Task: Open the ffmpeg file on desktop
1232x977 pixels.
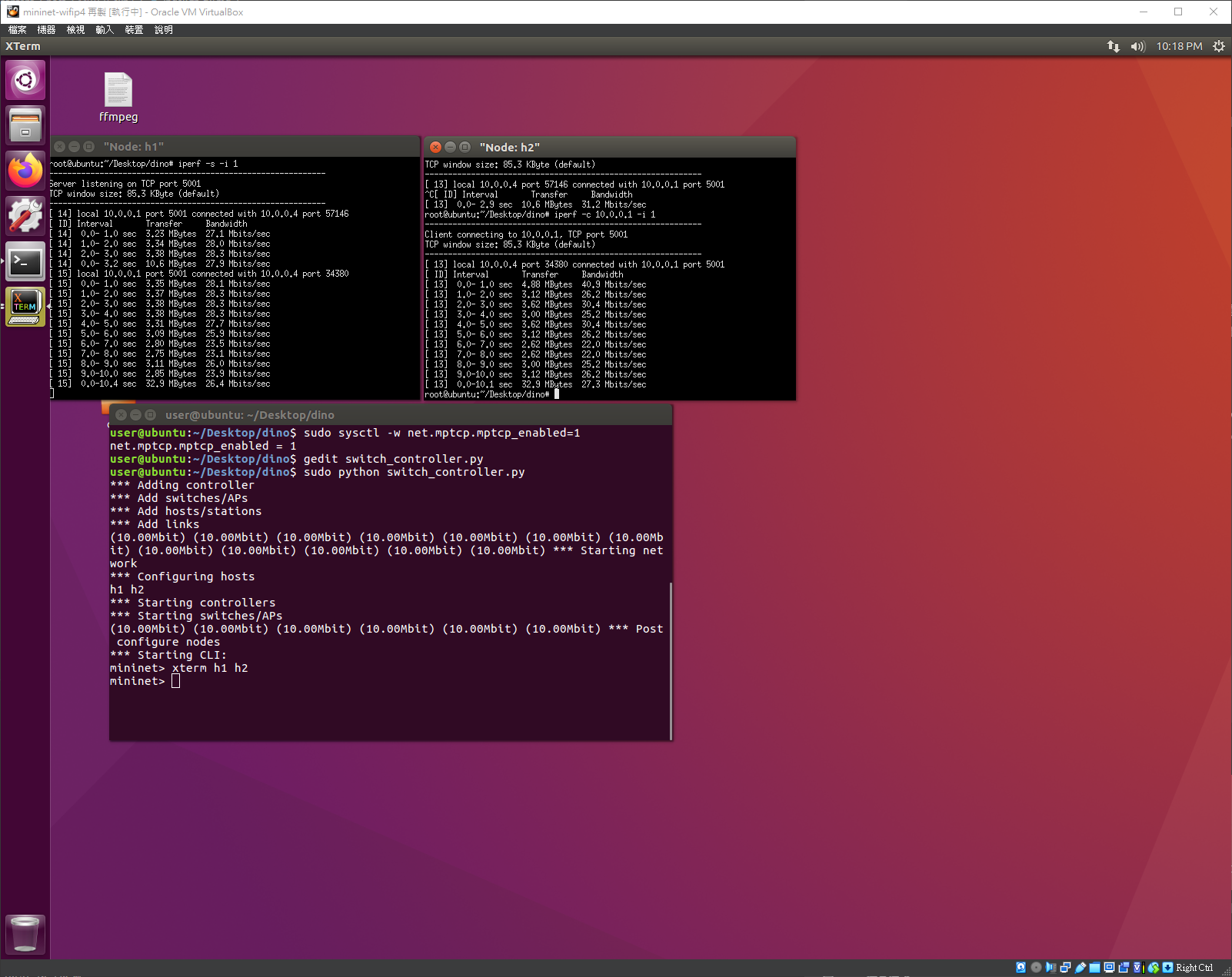Action: 118,97
